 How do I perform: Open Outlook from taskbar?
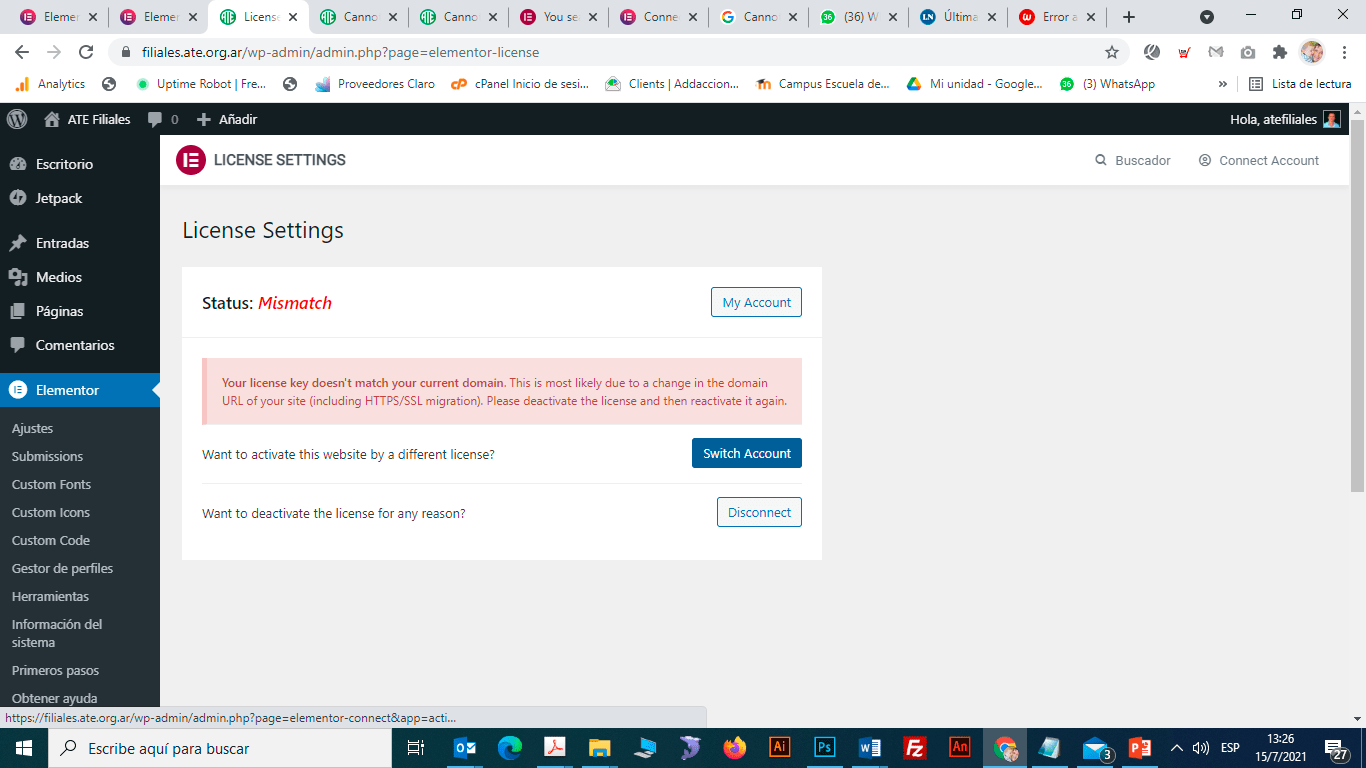click(465, 748)
